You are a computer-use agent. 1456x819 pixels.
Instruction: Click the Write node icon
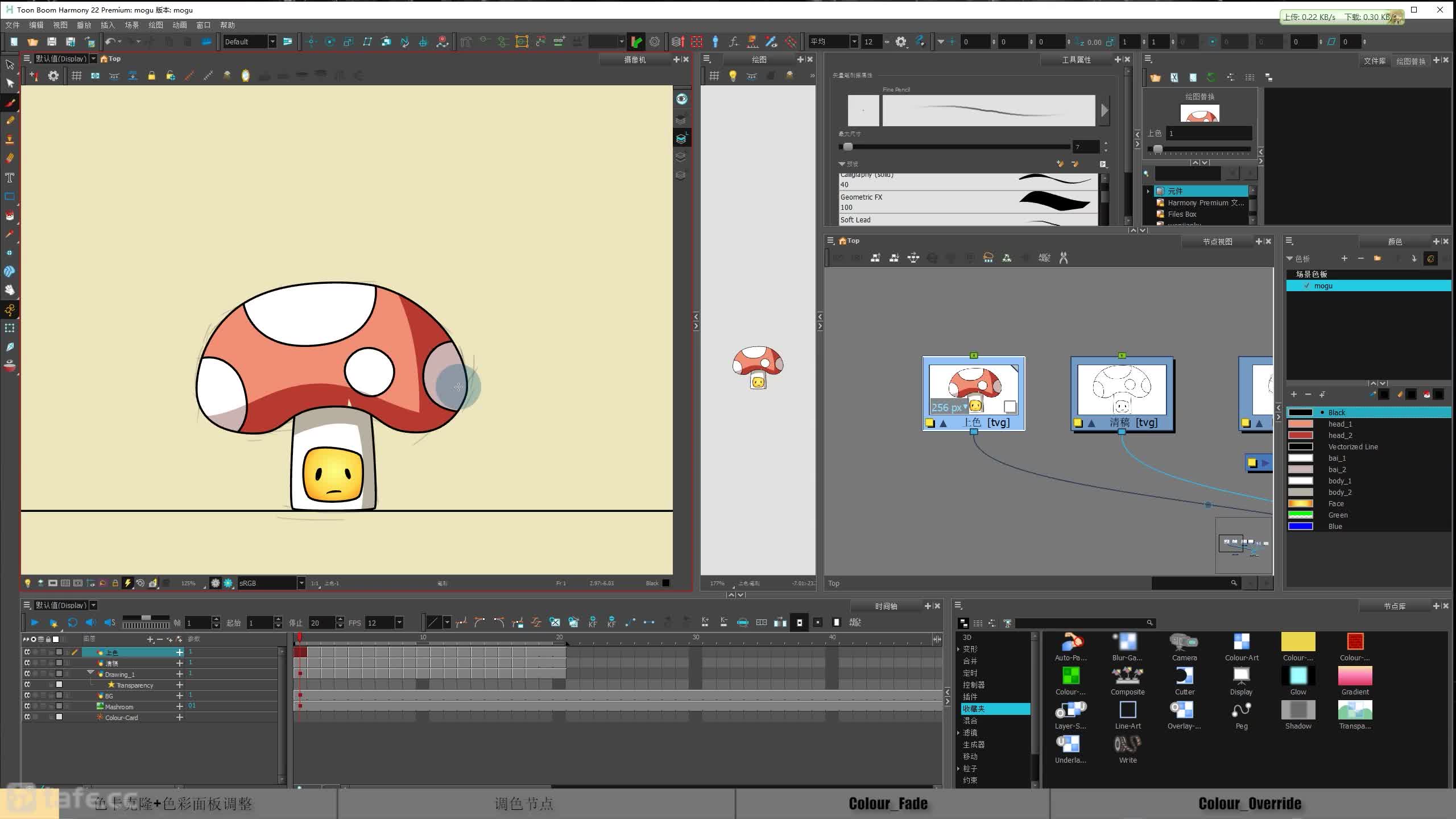(1127, 744)
